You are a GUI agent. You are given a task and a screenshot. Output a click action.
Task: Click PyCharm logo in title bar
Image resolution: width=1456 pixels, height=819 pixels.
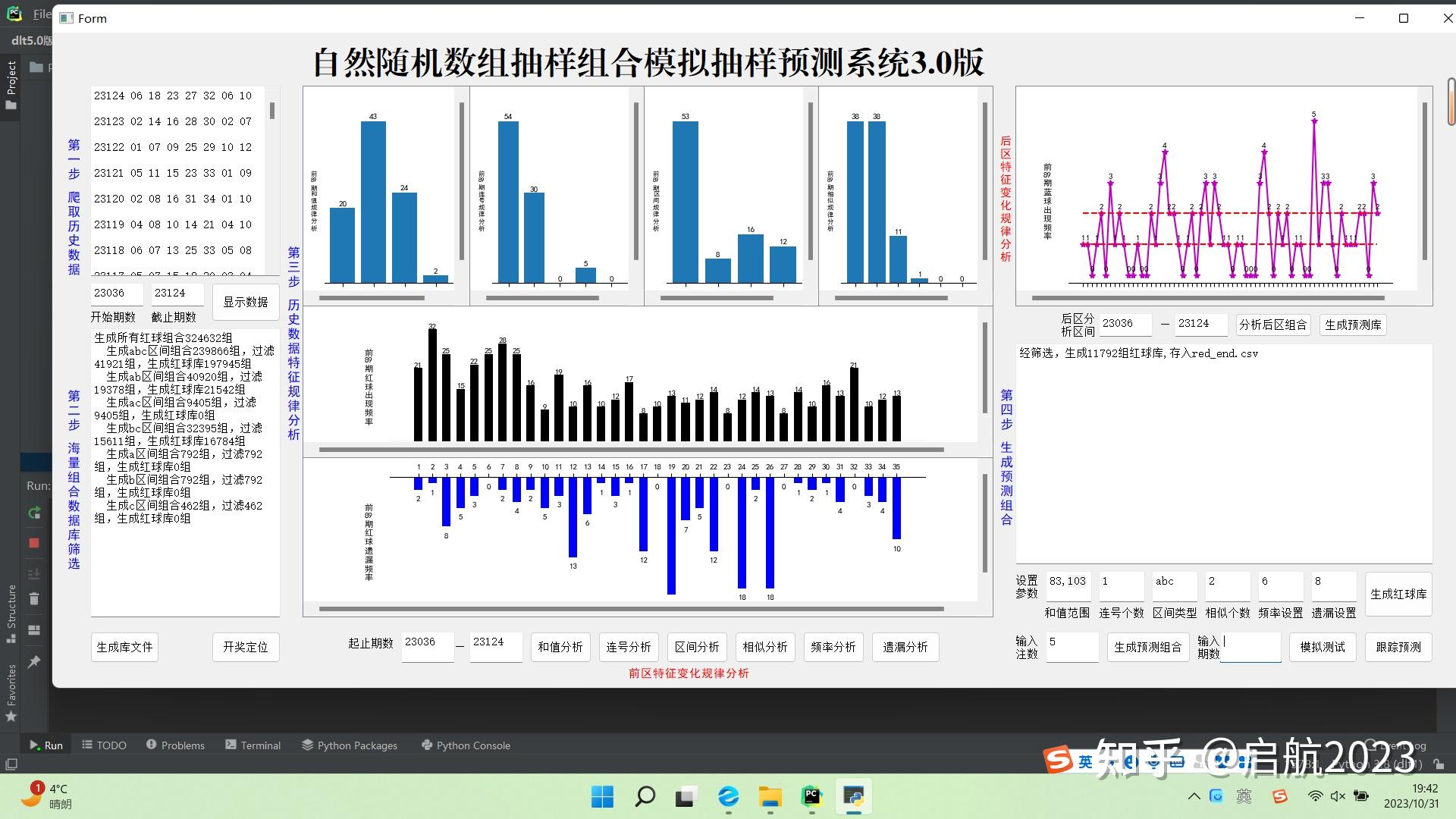pyautogui.click(x=14, y=14)
